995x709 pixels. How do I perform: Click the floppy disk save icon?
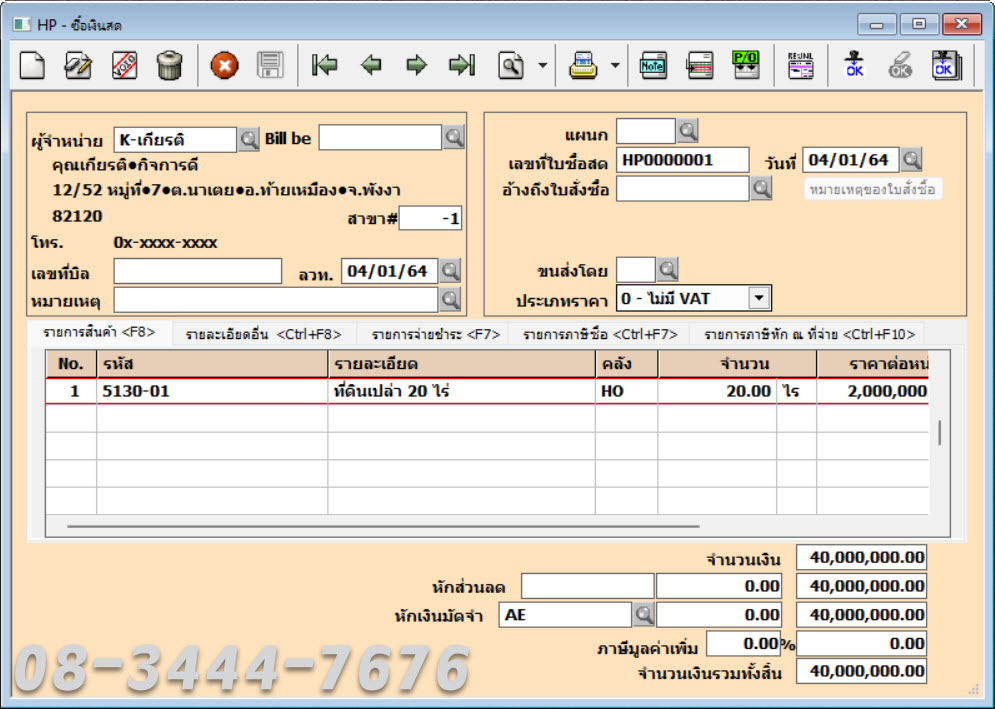coord(270,65)
